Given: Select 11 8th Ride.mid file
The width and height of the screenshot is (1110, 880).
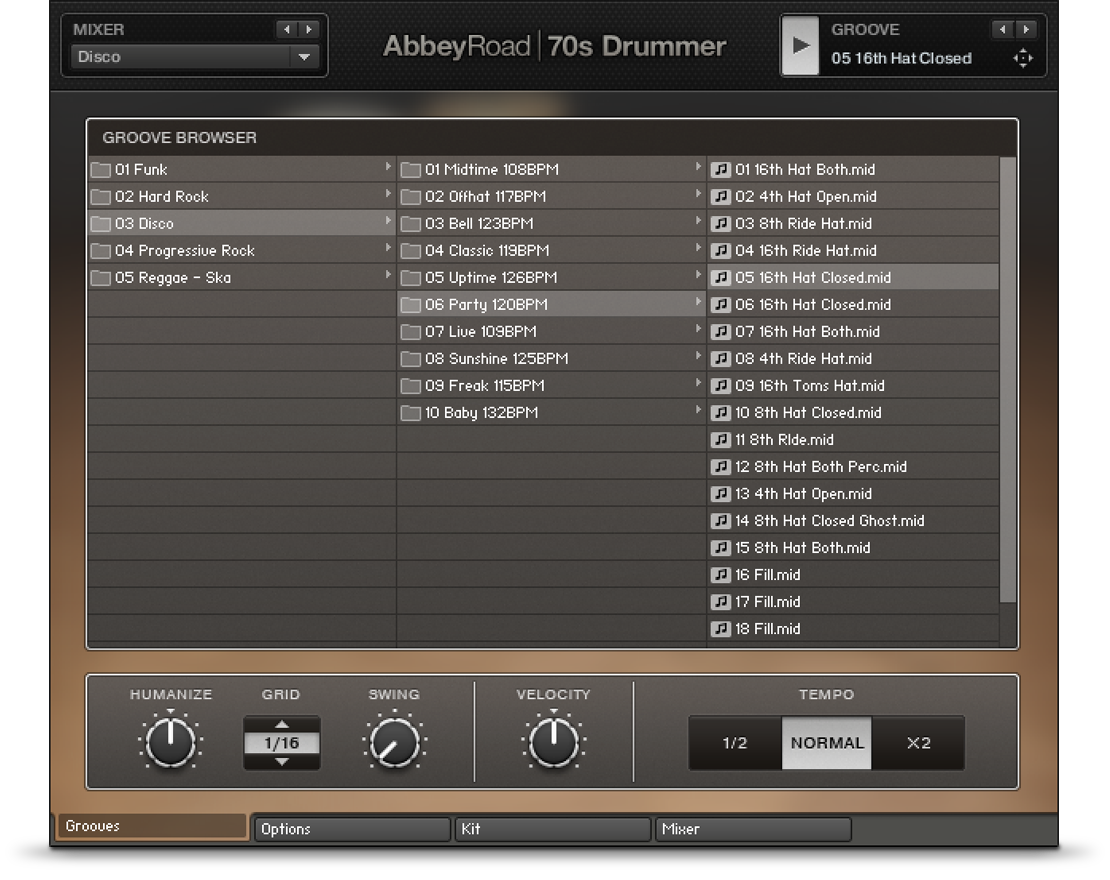Looking at the screenshot, I should (x=853, y=439).
